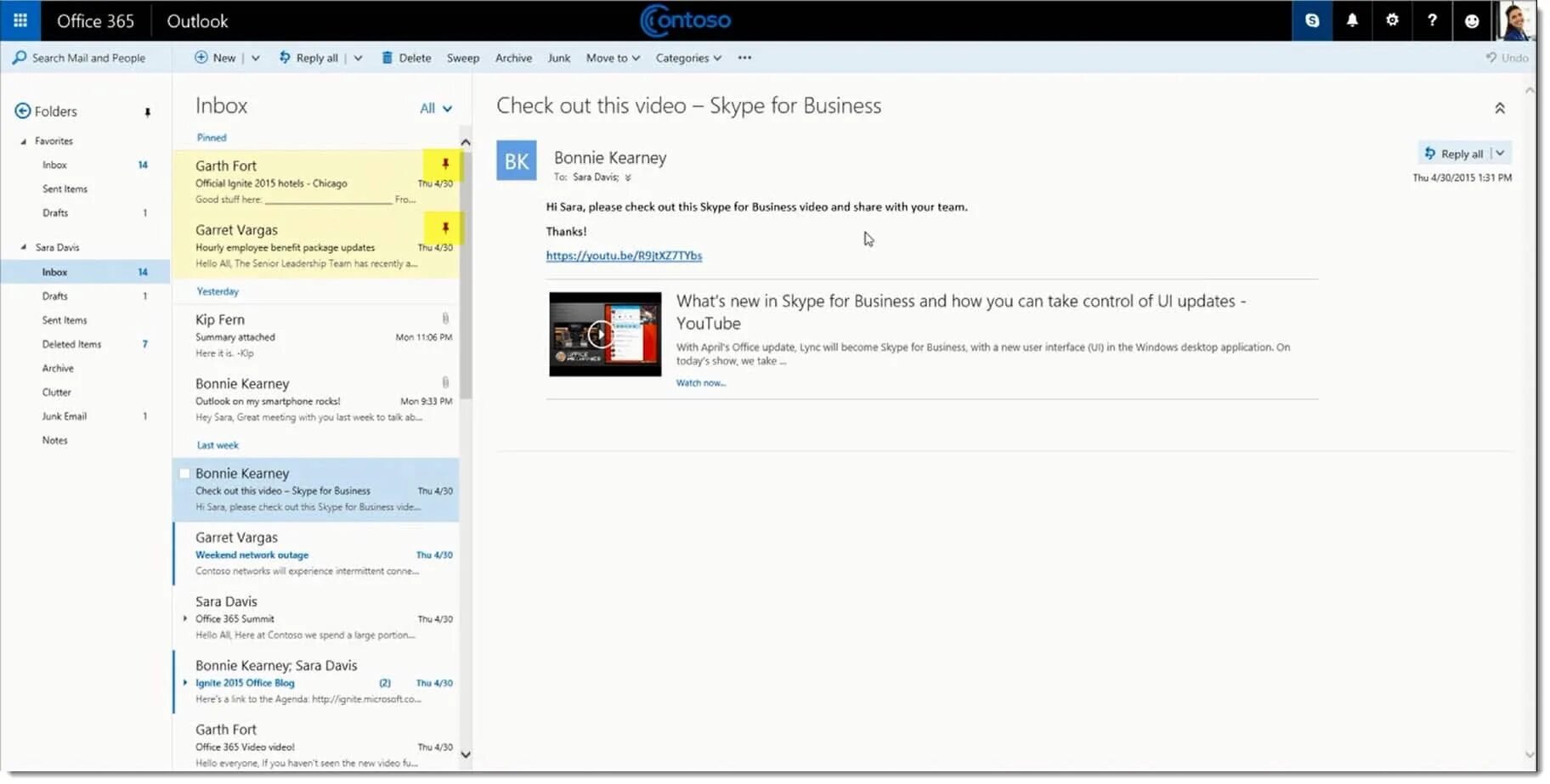Click the Office 365 header link
1550x784 pixels.
click(x=95, y=20)
